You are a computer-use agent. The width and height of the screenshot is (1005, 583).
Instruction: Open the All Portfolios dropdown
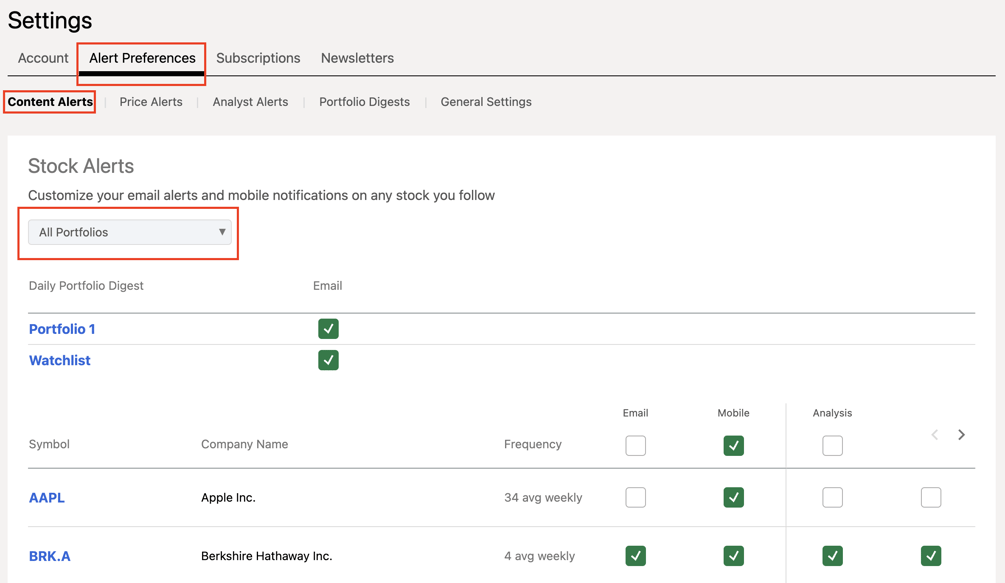click(128, 231)
